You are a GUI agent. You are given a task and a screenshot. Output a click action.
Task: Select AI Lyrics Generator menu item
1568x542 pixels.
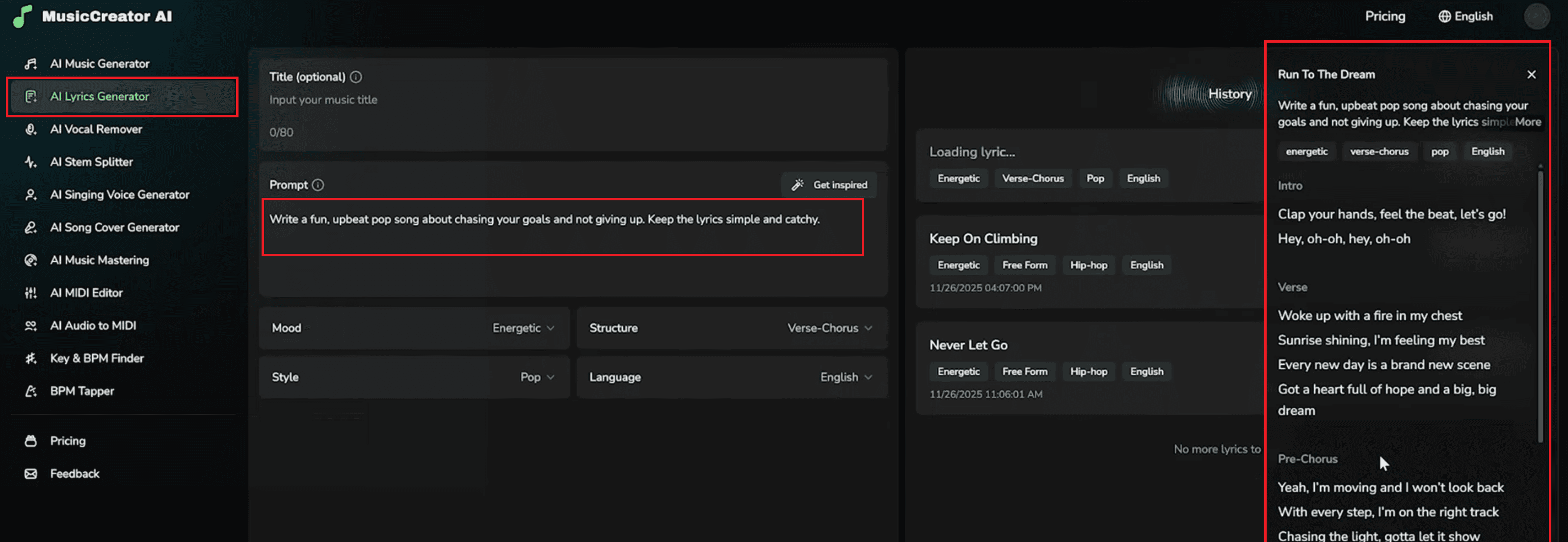tap(100, 96)
